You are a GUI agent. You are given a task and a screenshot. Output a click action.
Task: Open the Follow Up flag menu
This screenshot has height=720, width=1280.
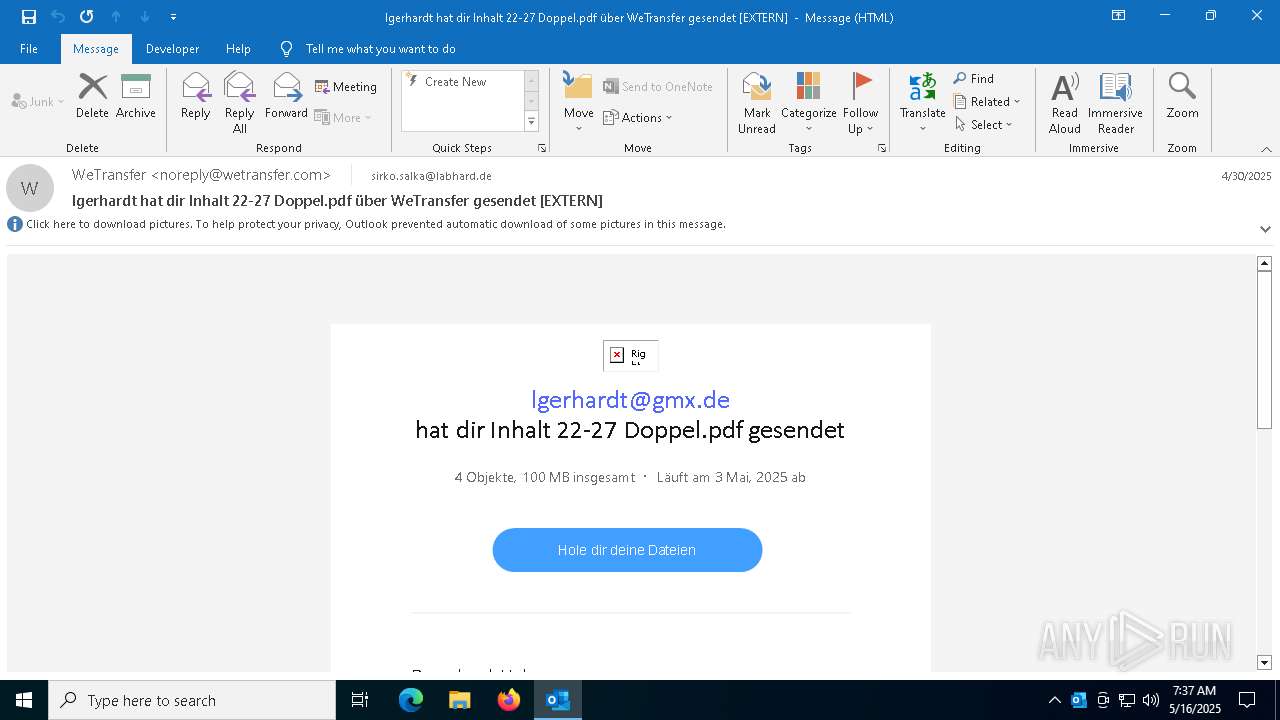[x=860, y=102]
